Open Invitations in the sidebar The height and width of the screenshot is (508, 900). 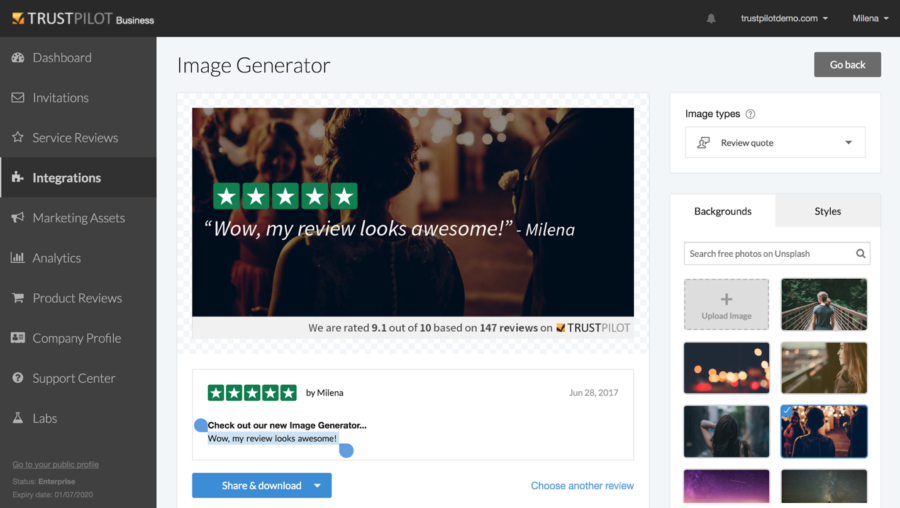(78, 98)
